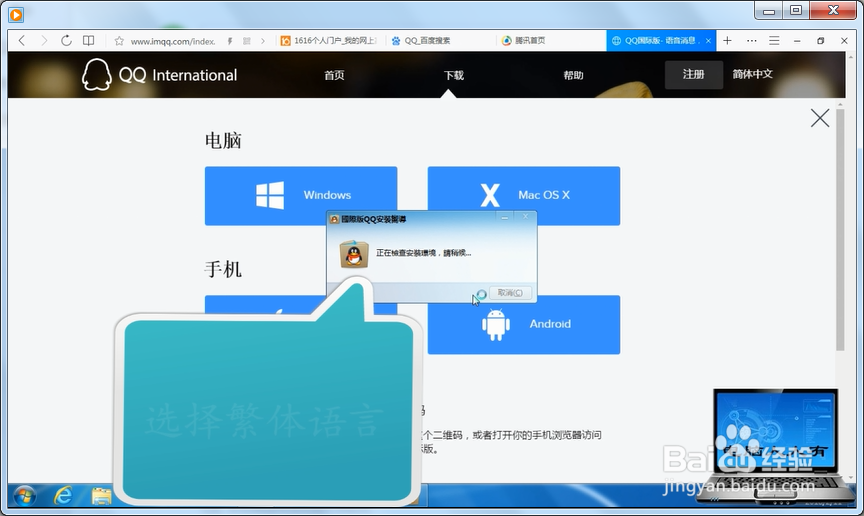Close the QQ国际版 tab
The height and width of the screenshot is (516, 864).
click(x=708, y=41)
